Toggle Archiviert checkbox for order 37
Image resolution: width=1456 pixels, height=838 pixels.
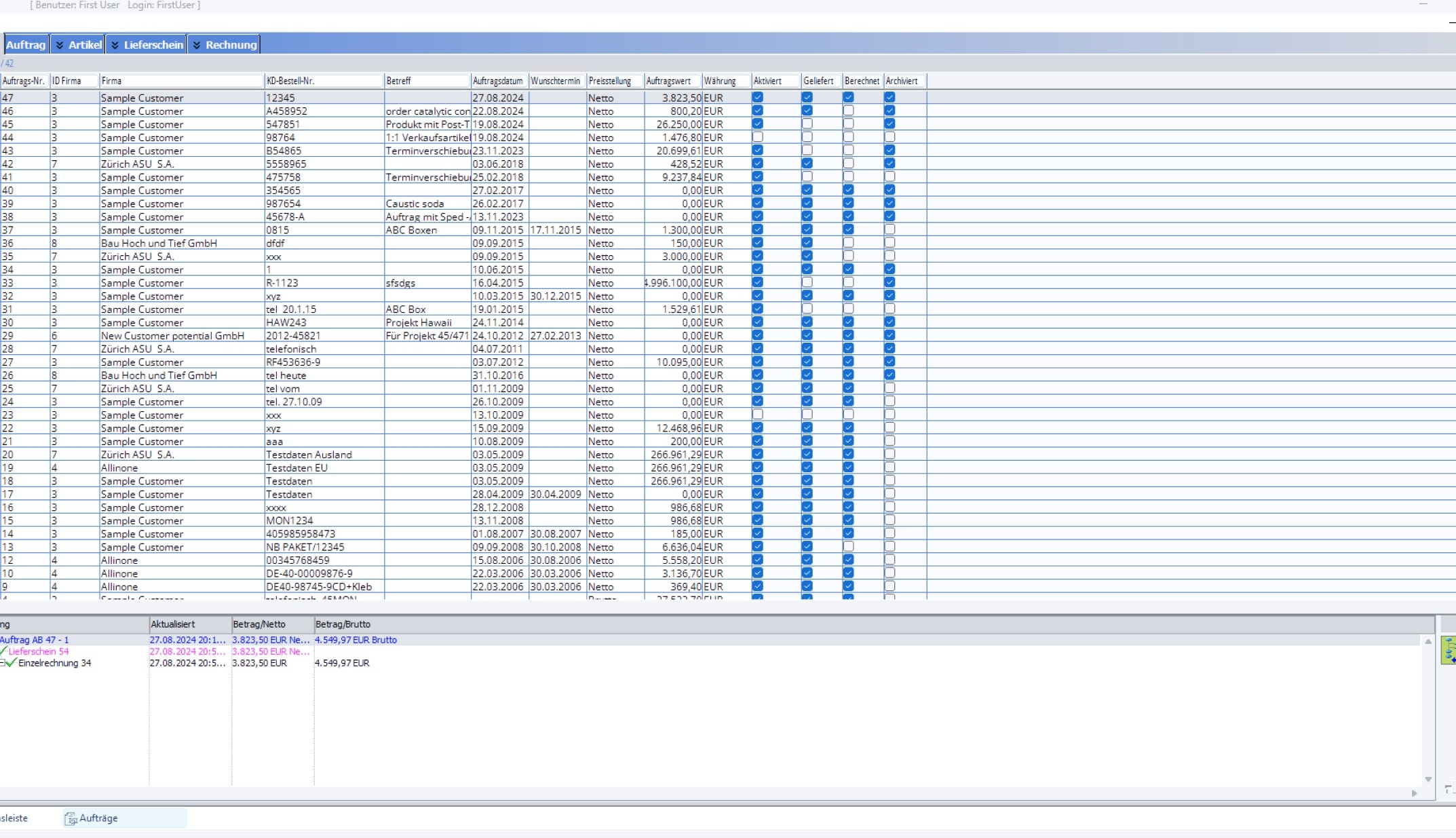point(889,230)
